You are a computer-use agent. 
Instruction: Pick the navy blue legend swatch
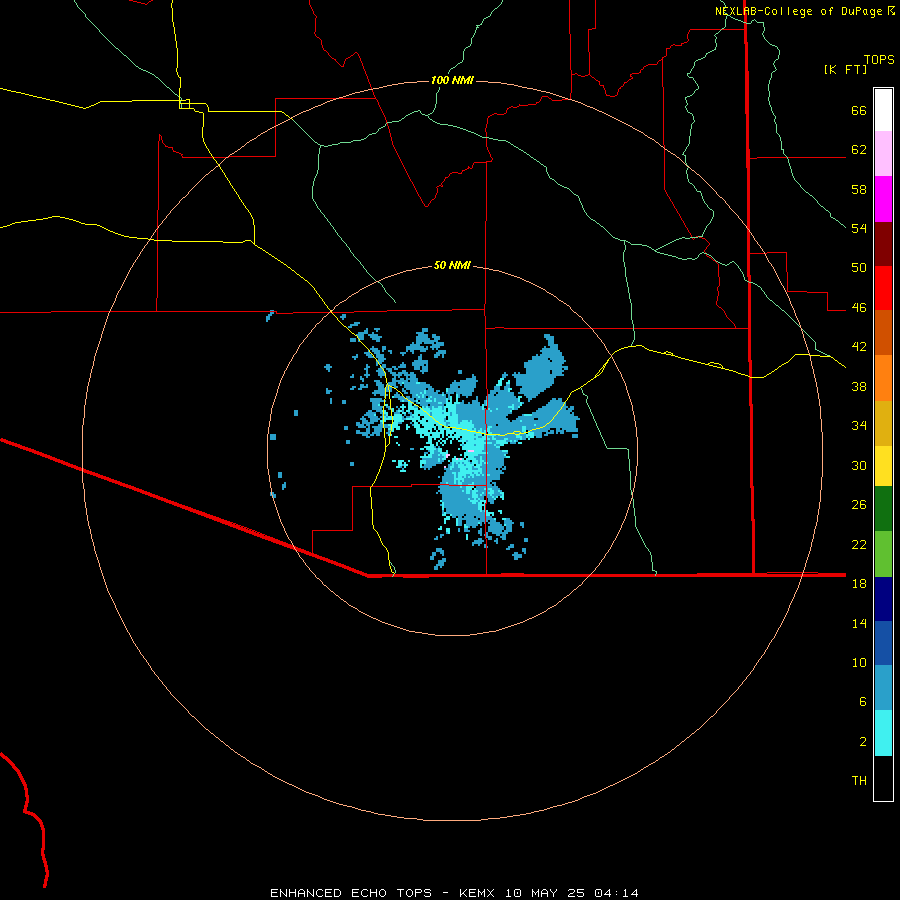click(x=883, y=599)
